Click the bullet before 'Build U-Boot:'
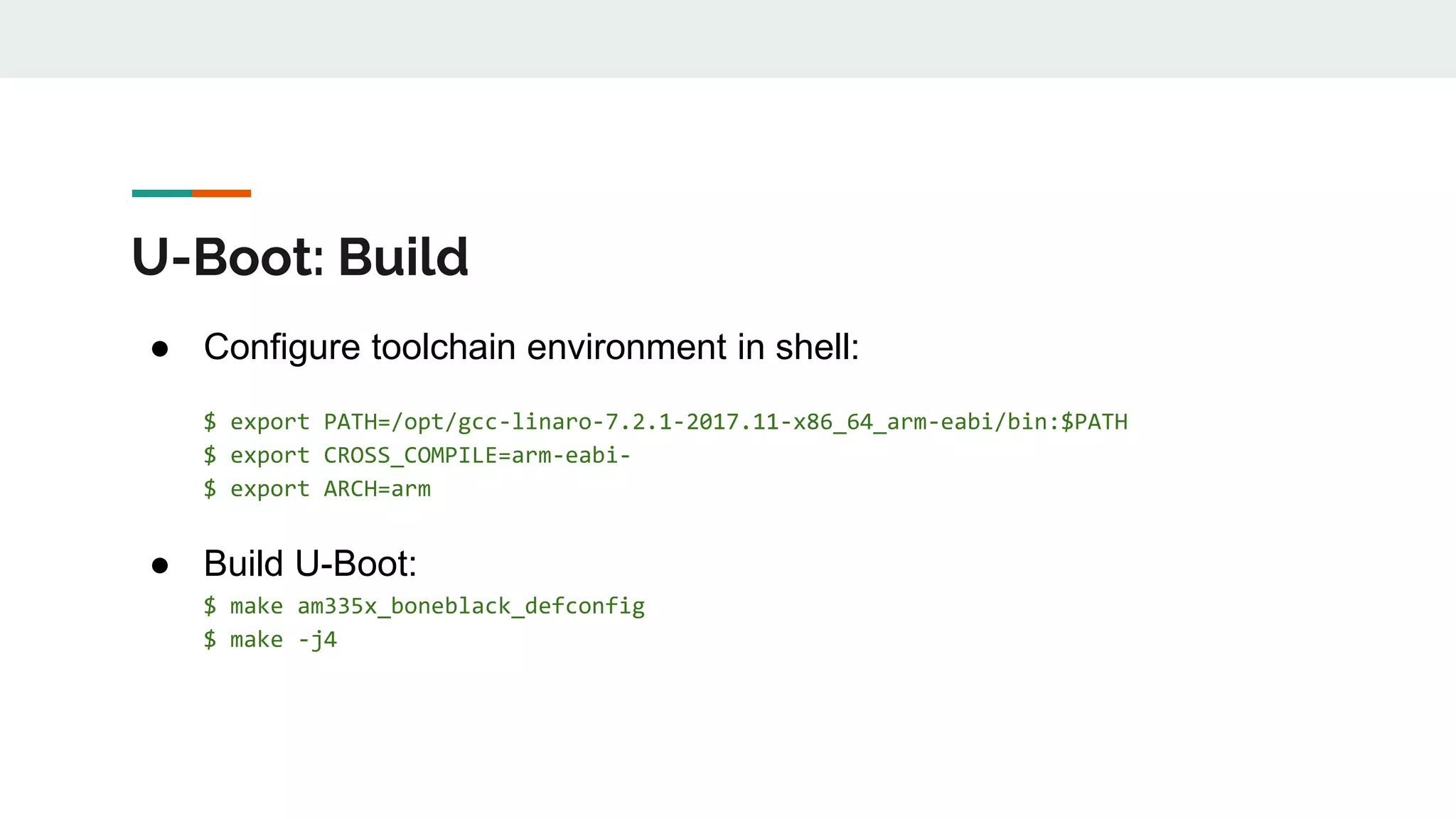This screenshot has height=819, width=1456. click(x=160, y=565)
